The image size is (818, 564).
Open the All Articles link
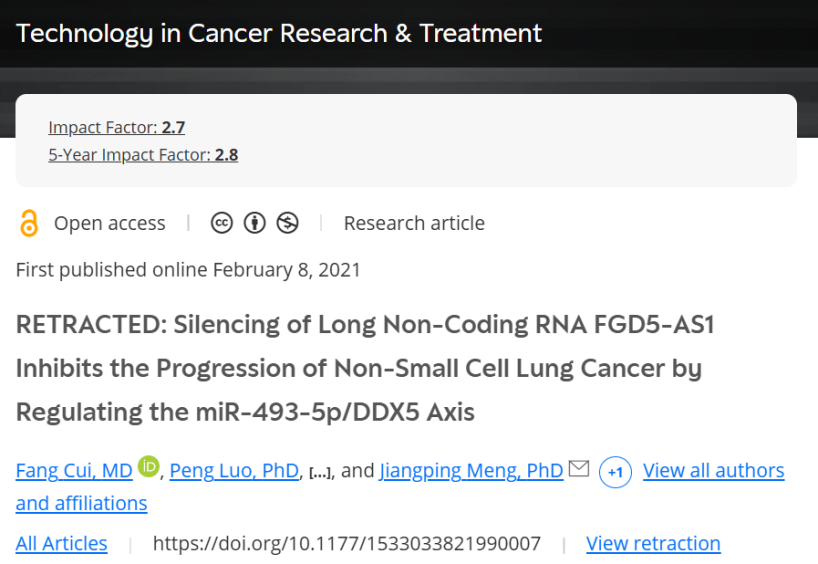[x=62, y=544]
